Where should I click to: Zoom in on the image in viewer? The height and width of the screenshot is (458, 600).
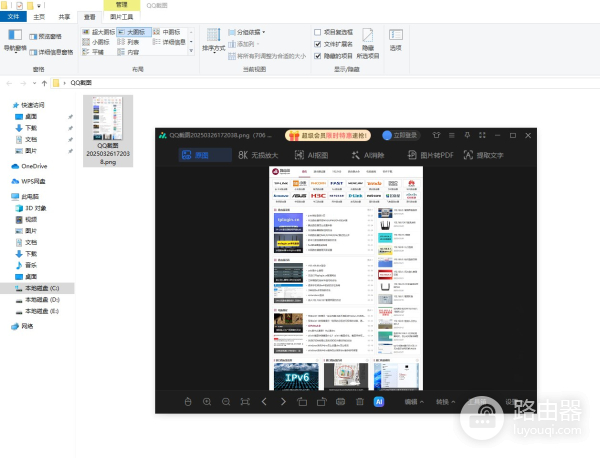click(207, 402)
